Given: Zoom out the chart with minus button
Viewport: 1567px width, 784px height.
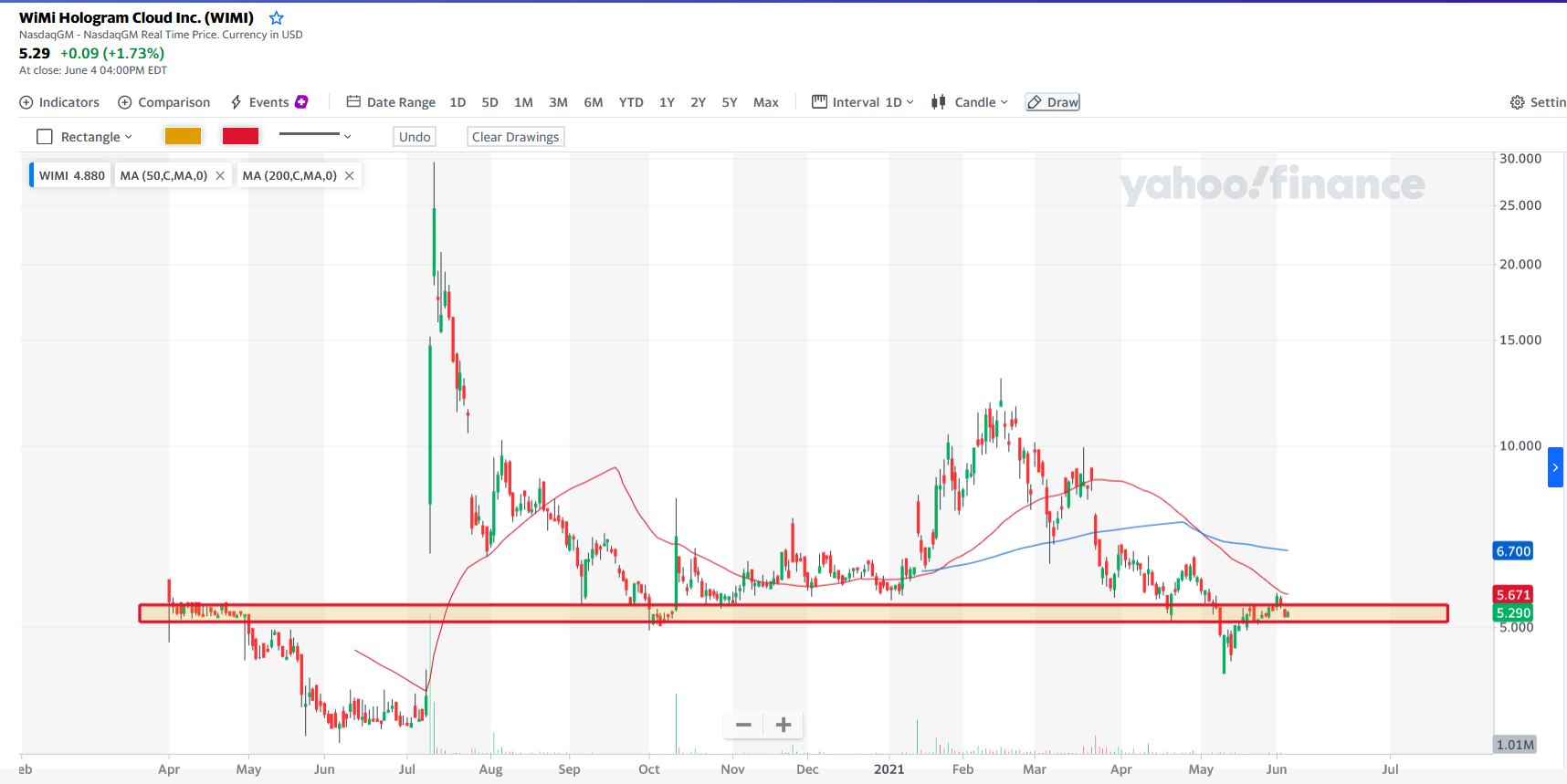Looking at the screenshot, I should click(x=743, y=725).
